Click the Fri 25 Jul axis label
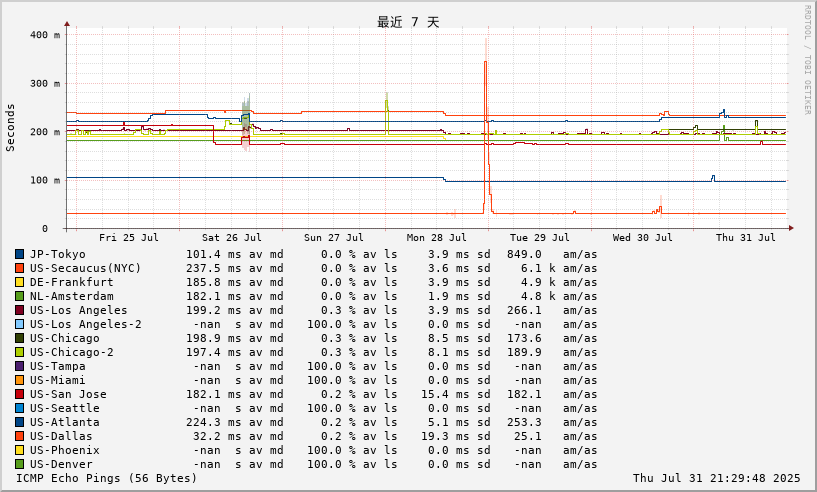Screen dimensions: 817x492 (x=129, y=238)
